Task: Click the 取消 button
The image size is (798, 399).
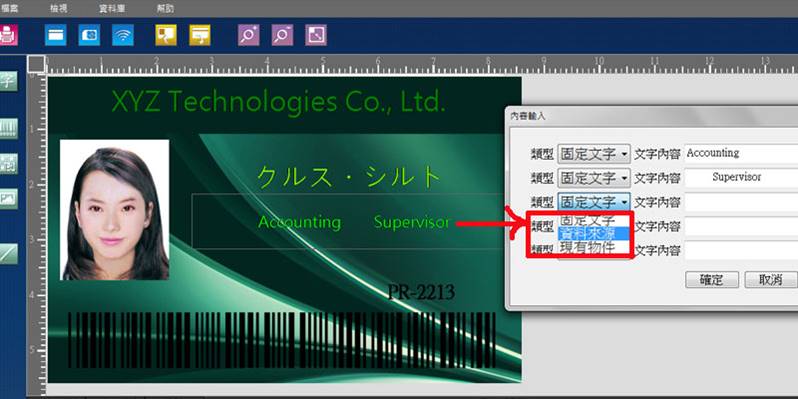Action: [771, 279]
